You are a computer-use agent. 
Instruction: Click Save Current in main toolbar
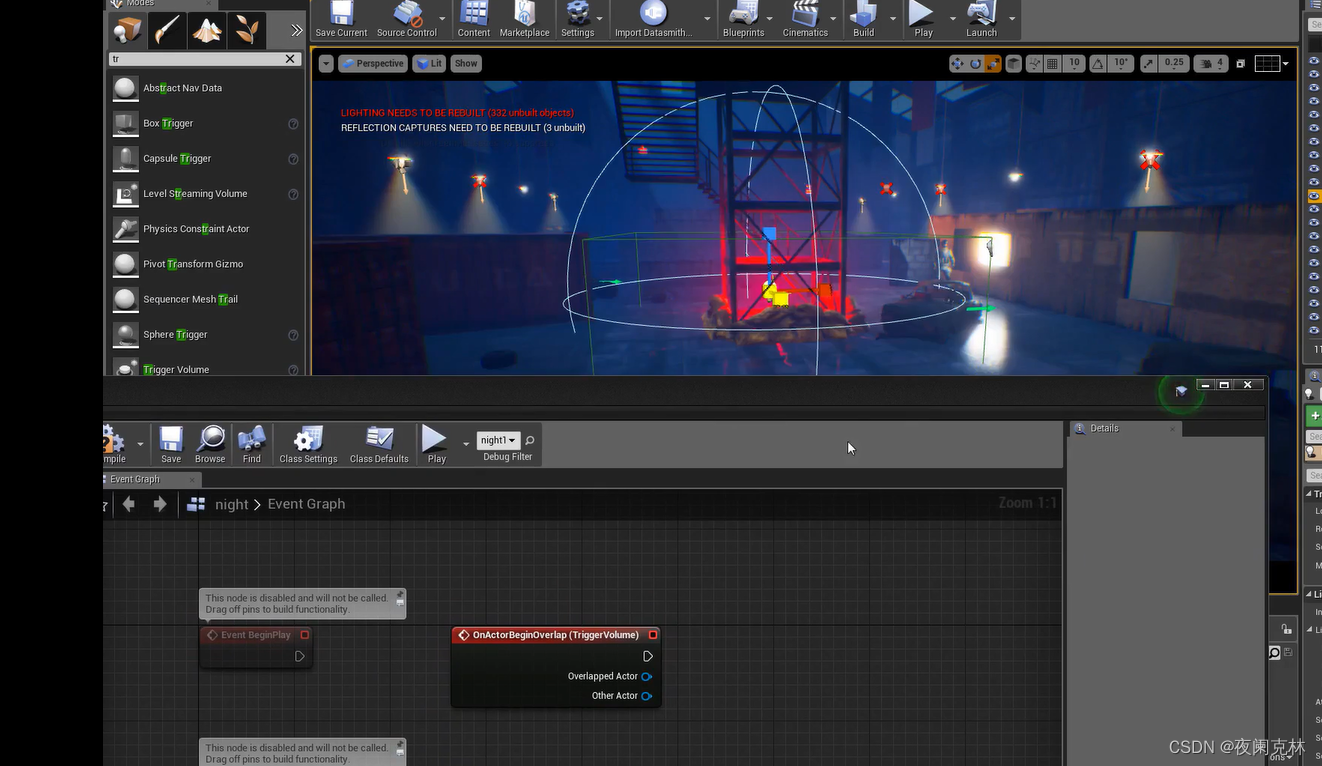point(341,19)
